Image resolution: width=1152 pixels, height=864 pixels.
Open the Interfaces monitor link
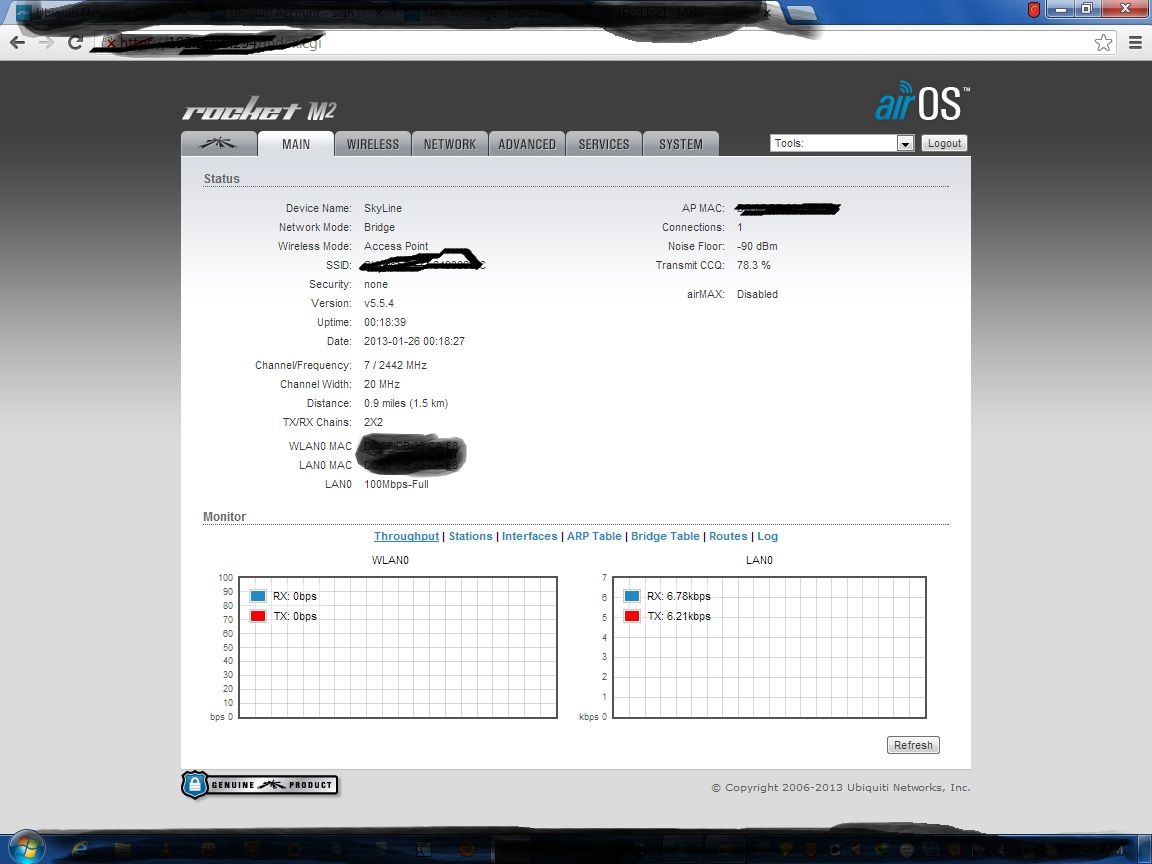(530, 536)
